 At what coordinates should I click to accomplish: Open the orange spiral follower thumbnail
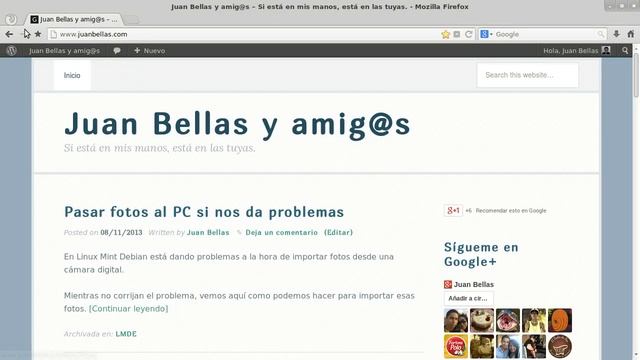pyautogui.click(x=560, y=320)
